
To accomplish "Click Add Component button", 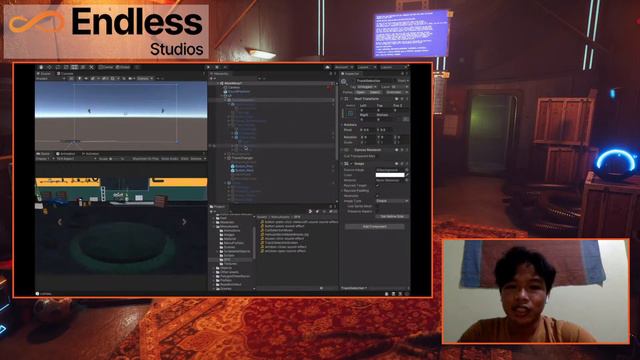I will (x=375, y=226).
